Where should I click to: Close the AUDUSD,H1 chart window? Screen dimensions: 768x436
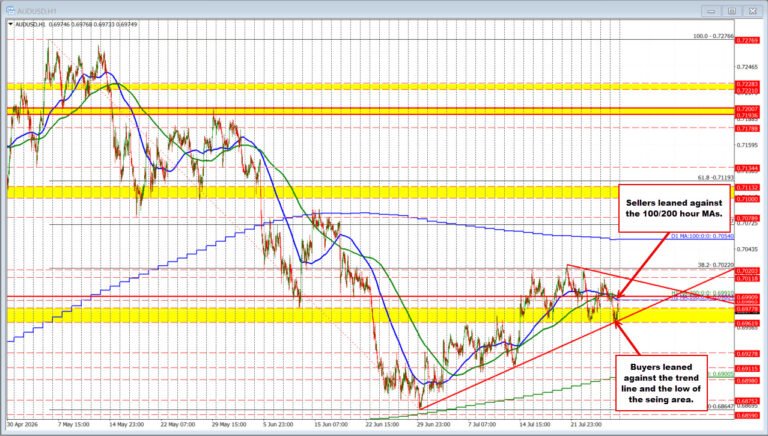(x=751, y=10)
